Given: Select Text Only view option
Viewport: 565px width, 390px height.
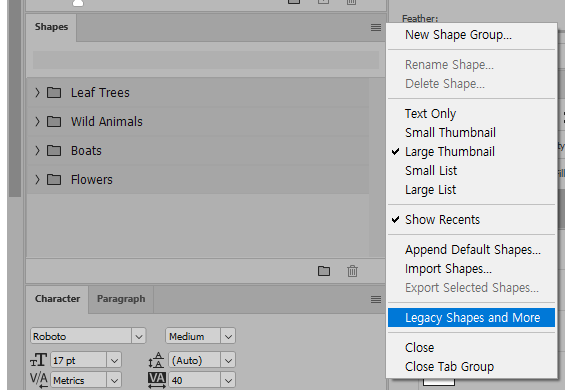Looking at the screenshot, I should coord(471,114).
